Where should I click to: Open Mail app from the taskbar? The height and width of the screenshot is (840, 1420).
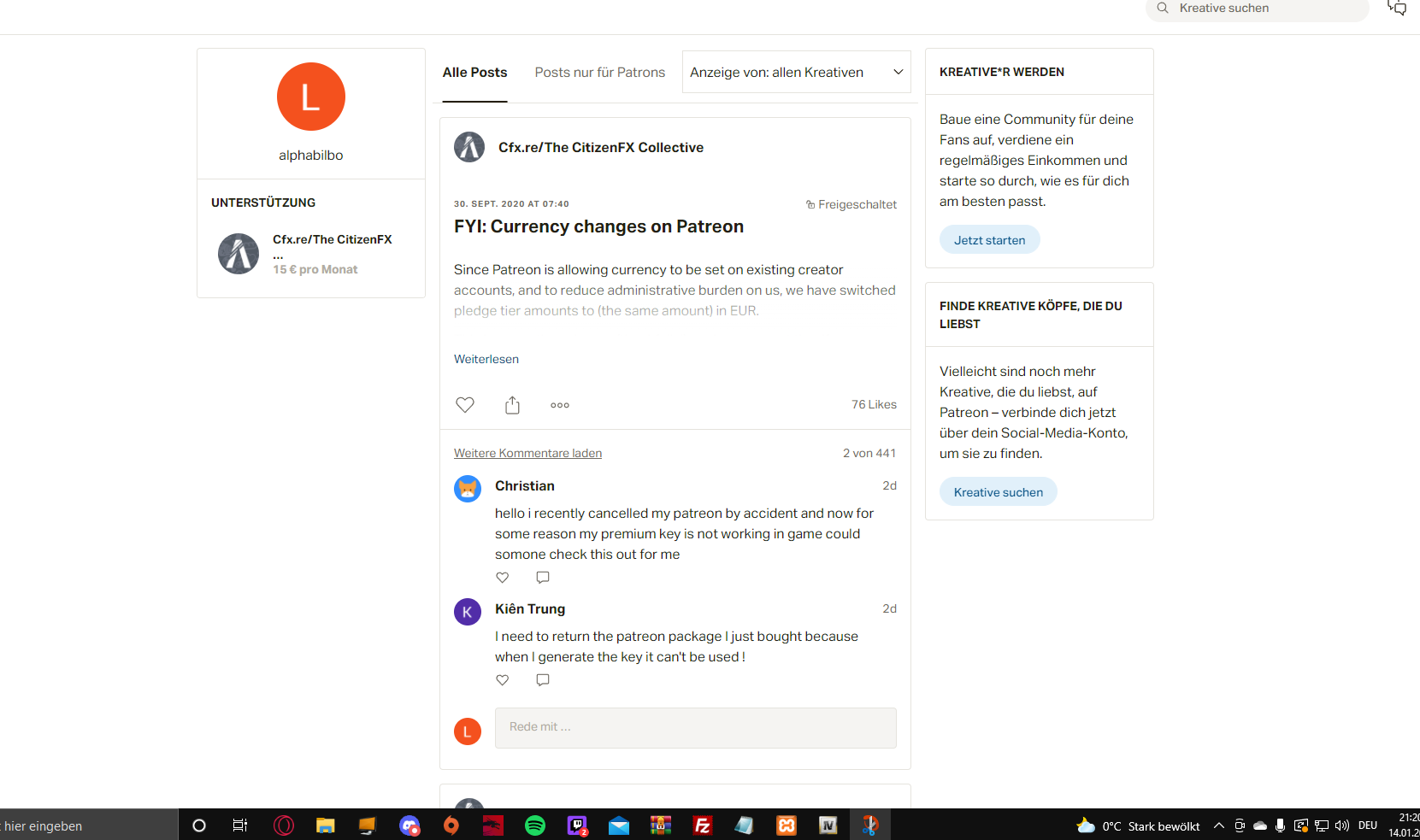[x=619, y=825]
